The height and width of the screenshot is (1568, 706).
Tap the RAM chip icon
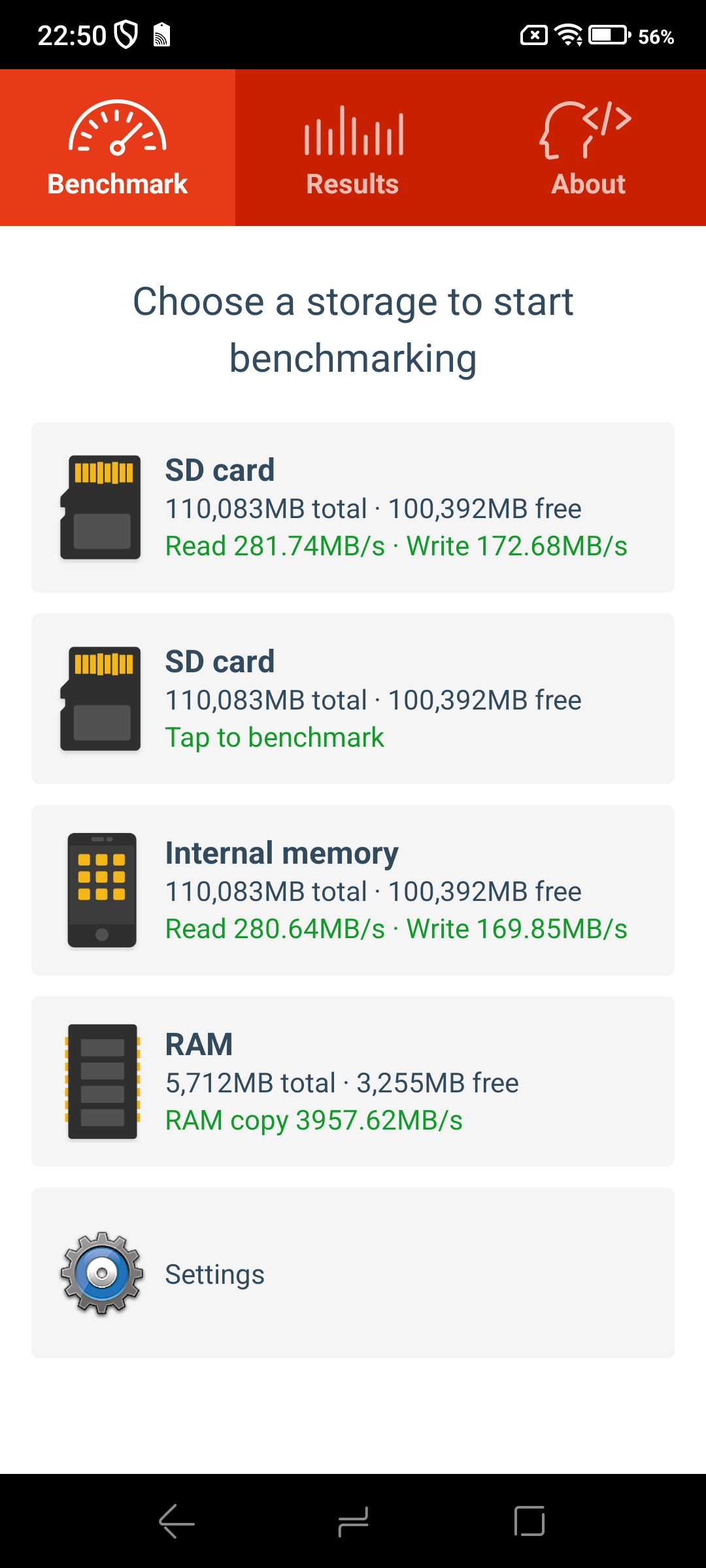[x=103, y=1081]
